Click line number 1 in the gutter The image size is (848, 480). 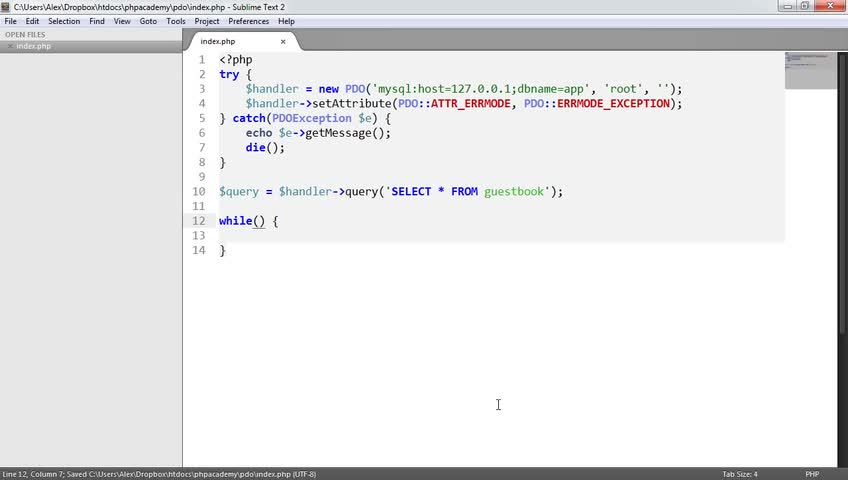202,59
